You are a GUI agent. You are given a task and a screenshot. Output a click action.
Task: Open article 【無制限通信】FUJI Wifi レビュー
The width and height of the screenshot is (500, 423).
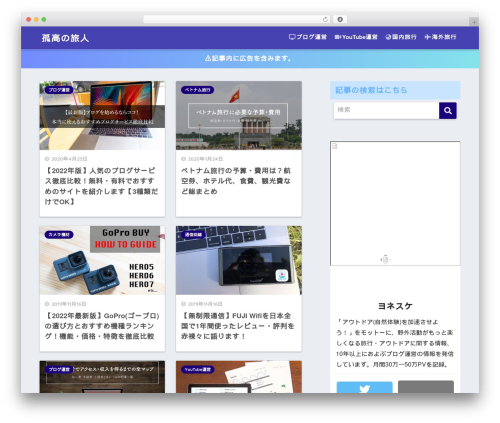point(237,326)
